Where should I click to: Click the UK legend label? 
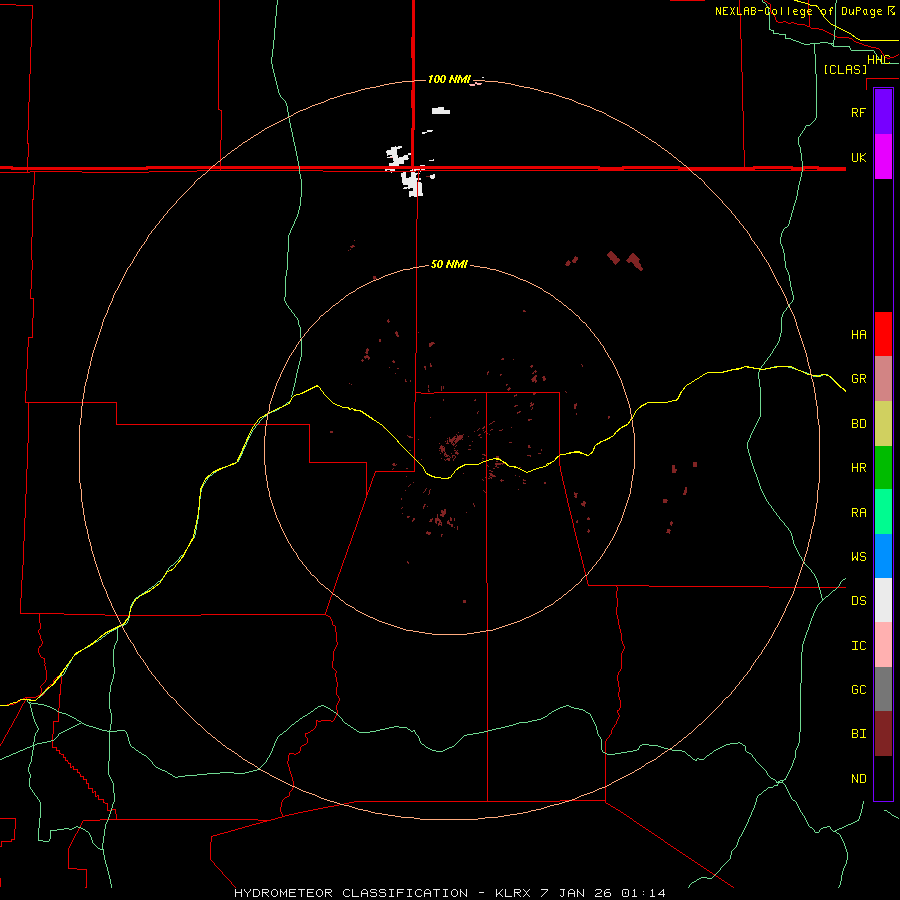pyautogui.click(x=858, y=157)
